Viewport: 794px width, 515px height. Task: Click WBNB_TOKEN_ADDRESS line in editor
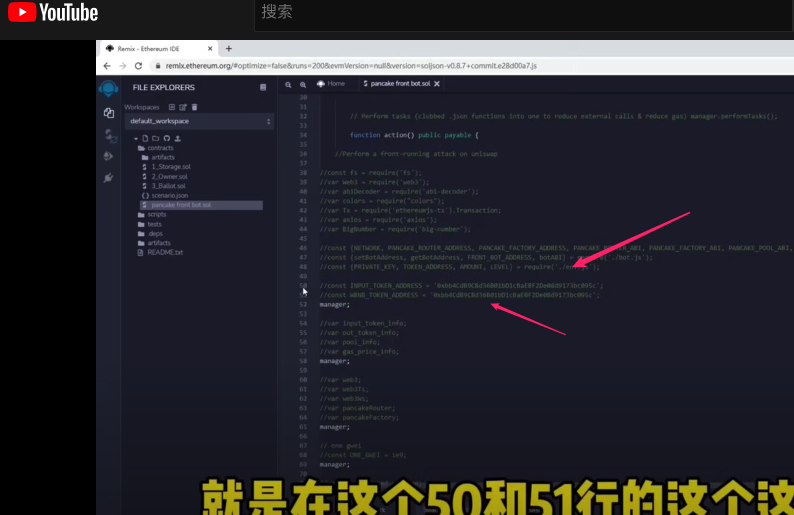tap(459, 295)
